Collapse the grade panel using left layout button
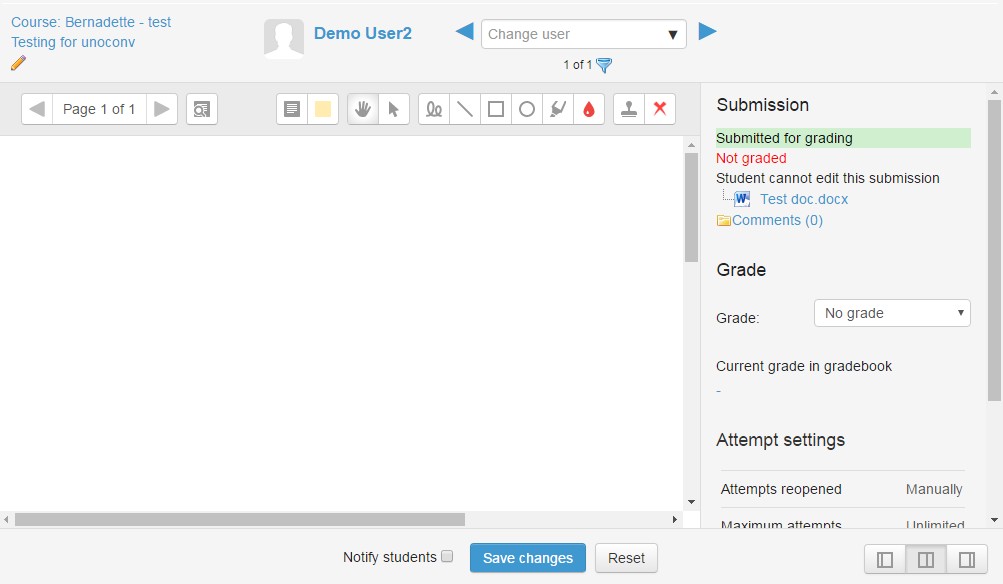 (885, 559)
